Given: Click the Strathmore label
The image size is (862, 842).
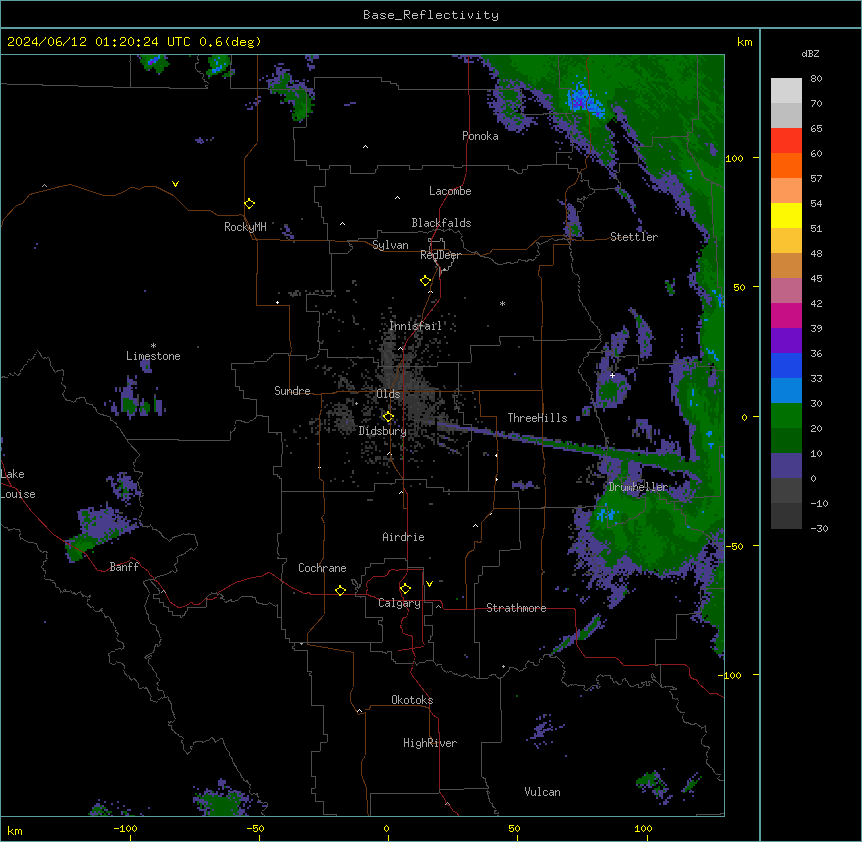Looking at the screenshot, I should click(x=516, y=608).
